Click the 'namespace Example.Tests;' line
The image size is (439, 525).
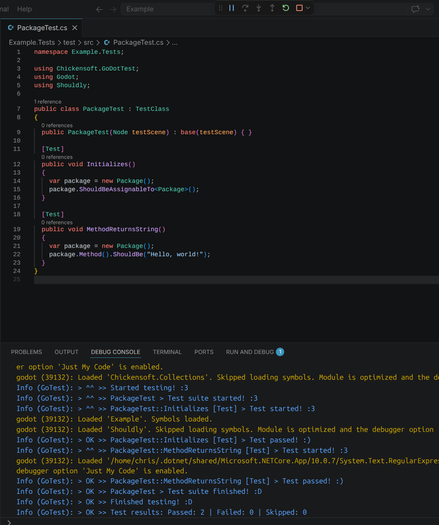coord(79,52)
